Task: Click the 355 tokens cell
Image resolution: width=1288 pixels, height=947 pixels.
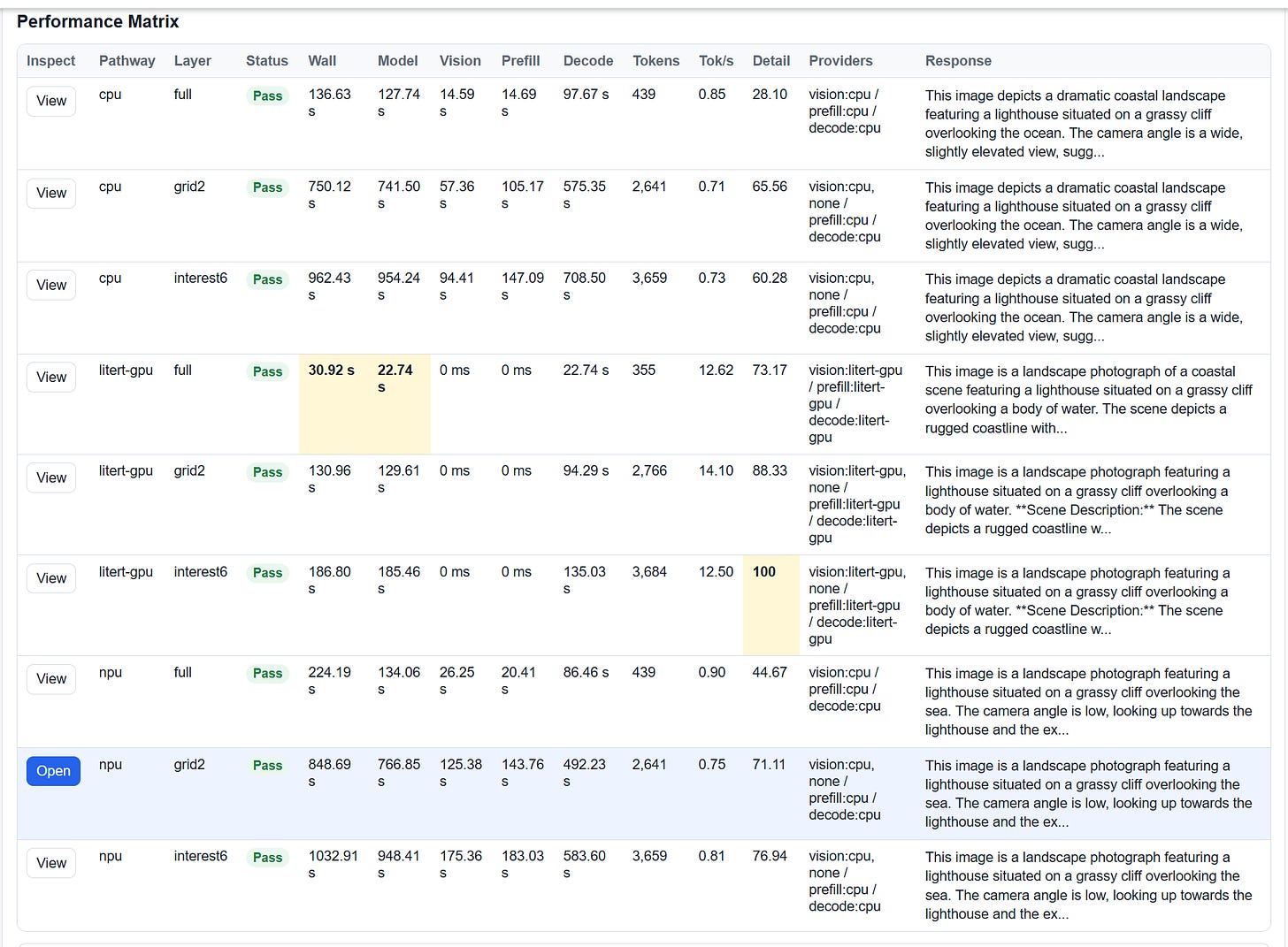Action: pos(644,370)
